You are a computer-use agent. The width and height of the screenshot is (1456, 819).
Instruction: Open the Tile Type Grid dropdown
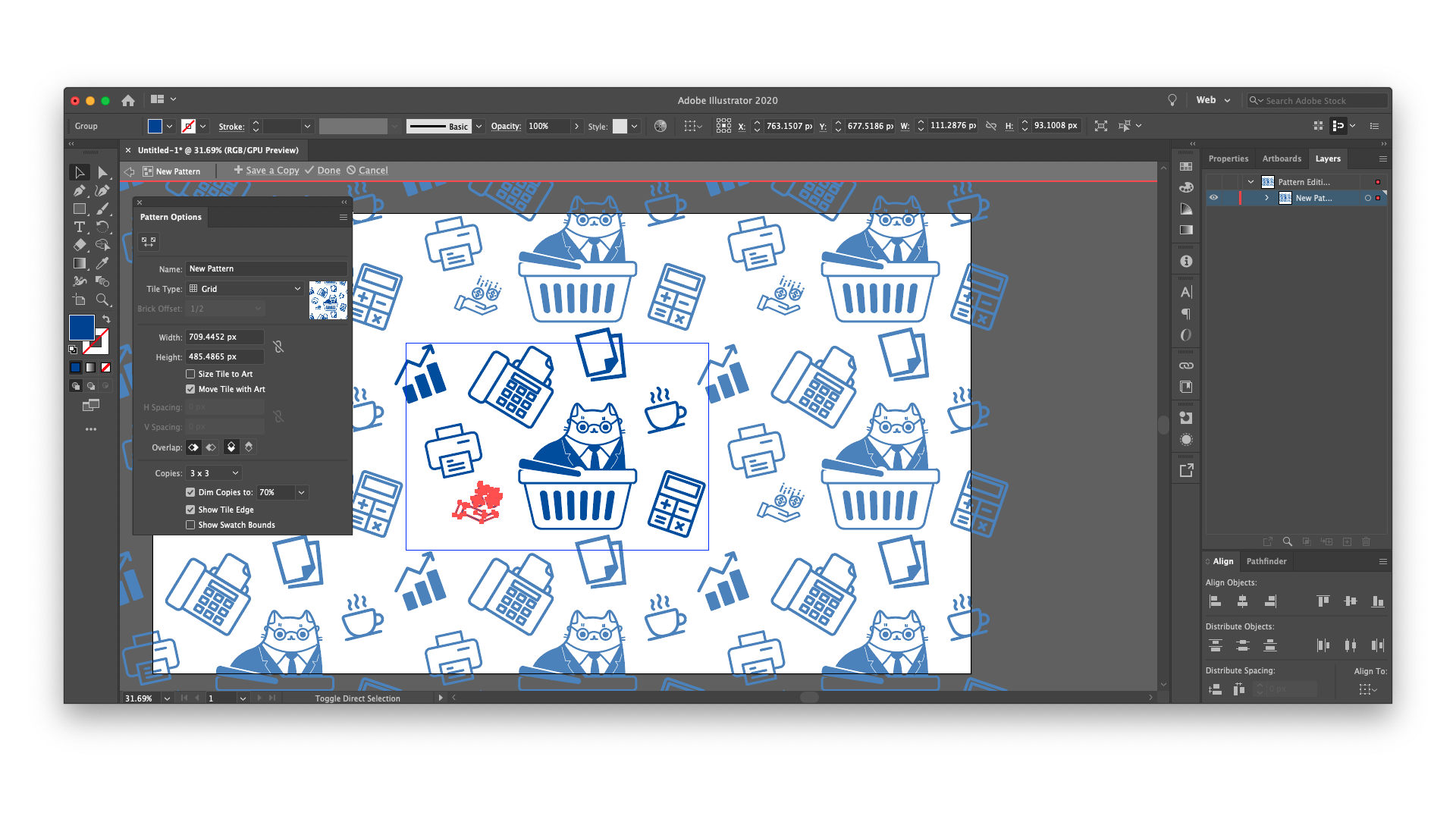tap(245, 289)
